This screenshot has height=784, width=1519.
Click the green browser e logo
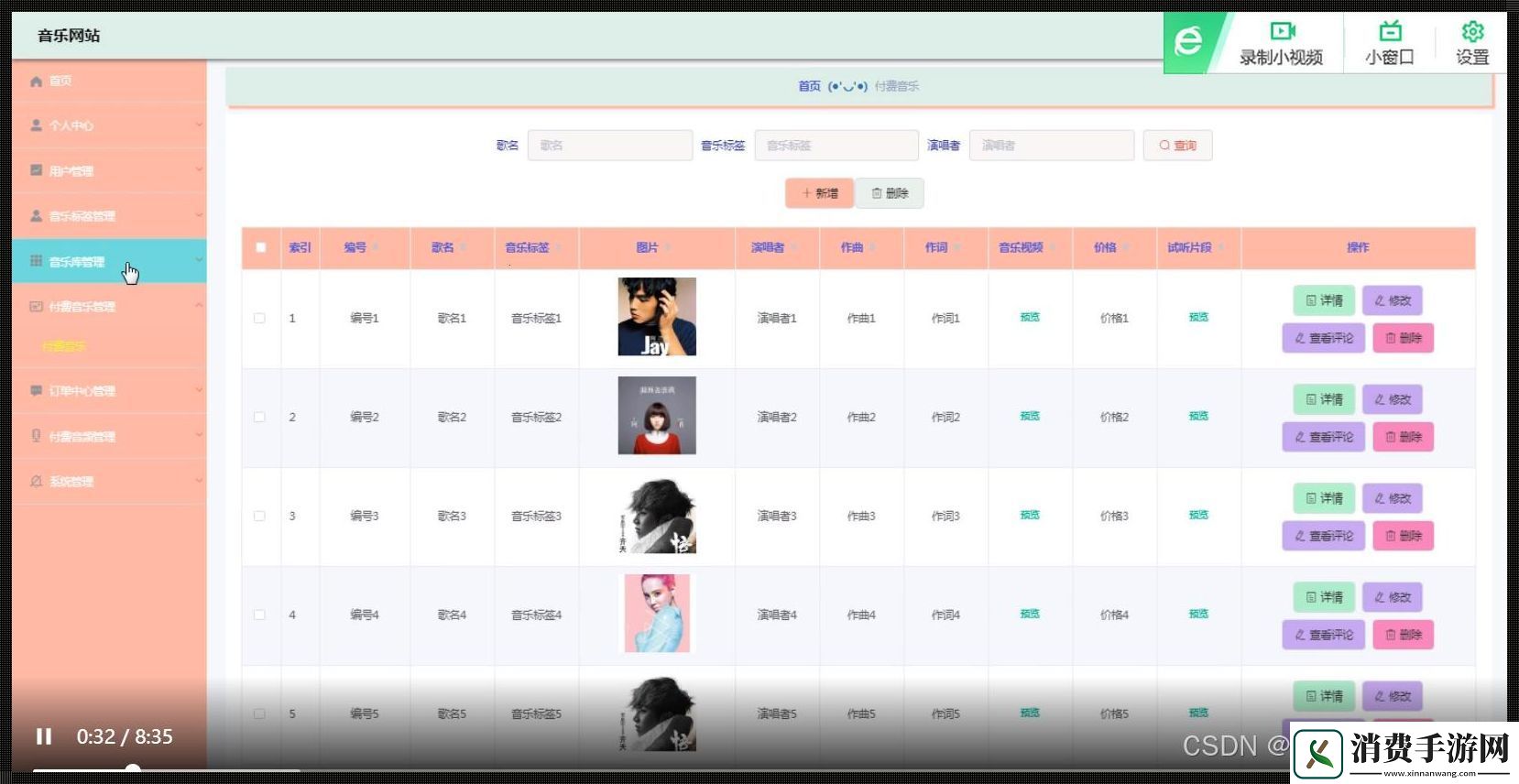[x=1188, y=41]
